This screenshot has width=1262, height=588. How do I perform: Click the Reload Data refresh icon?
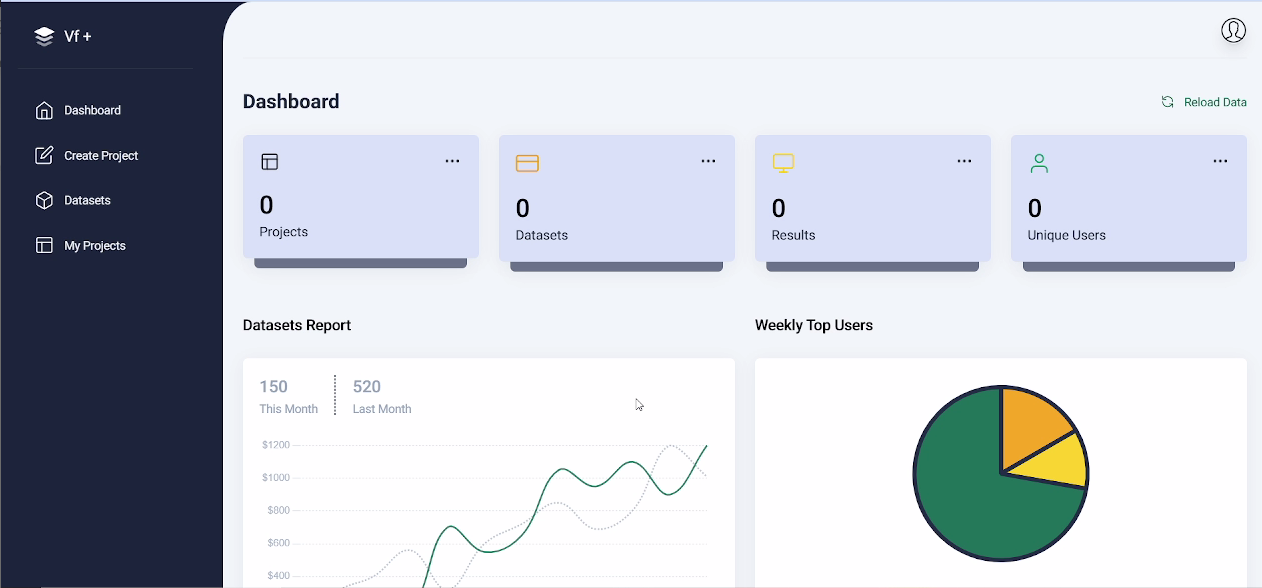(x=1167, y=102)
